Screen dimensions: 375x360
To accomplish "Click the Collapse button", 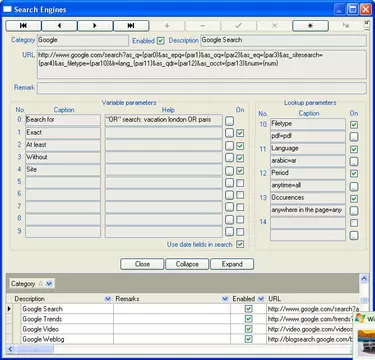I will [187, 264].
